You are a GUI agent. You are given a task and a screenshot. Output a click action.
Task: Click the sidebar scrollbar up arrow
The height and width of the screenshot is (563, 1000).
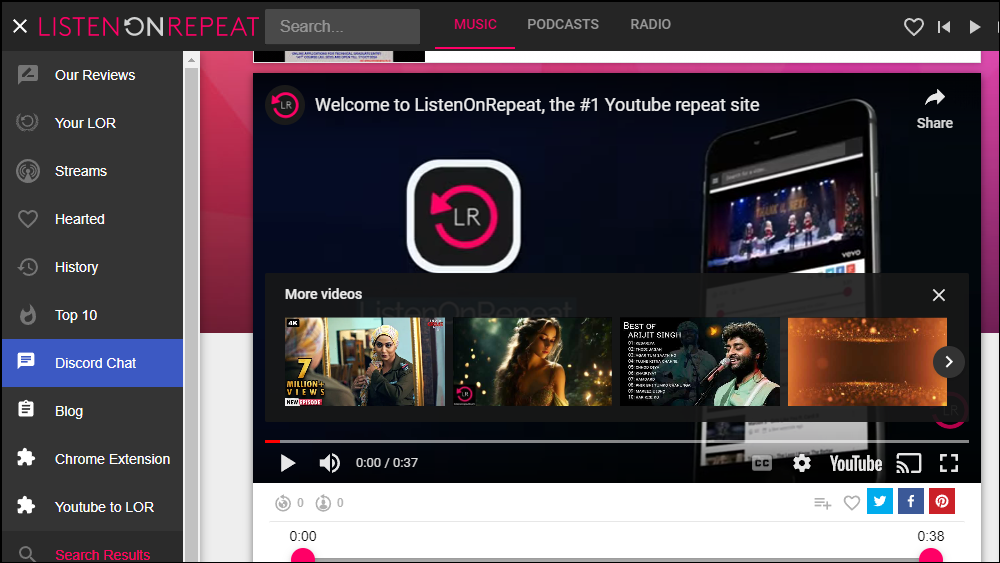click(191, 61)
